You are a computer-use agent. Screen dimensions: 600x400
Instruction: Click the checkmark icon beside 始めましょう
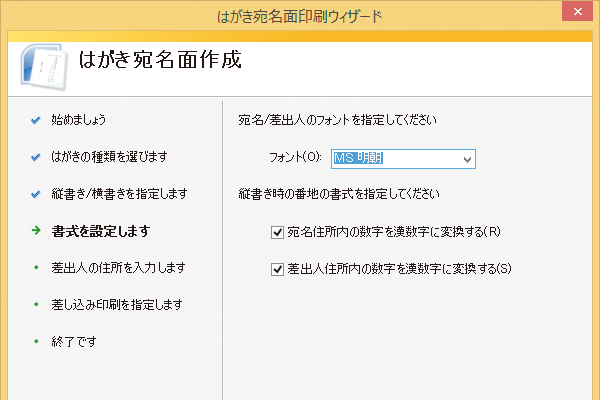pyautogui.click(x=36, y=120)
